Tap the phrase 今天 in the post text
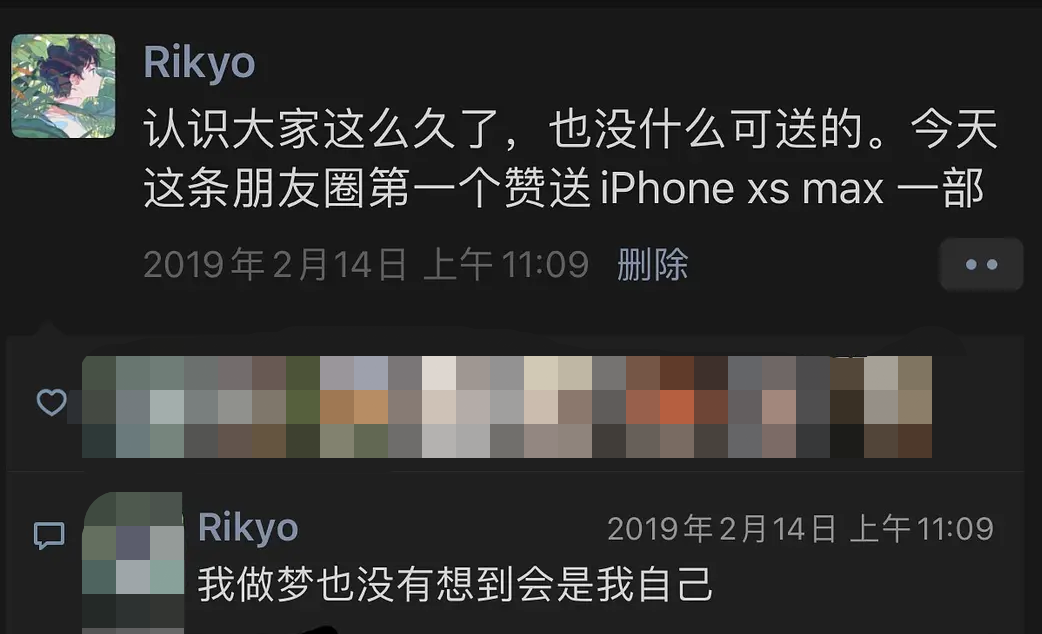This screenshot has width=1042, height=634. click(x=954, y=129)
